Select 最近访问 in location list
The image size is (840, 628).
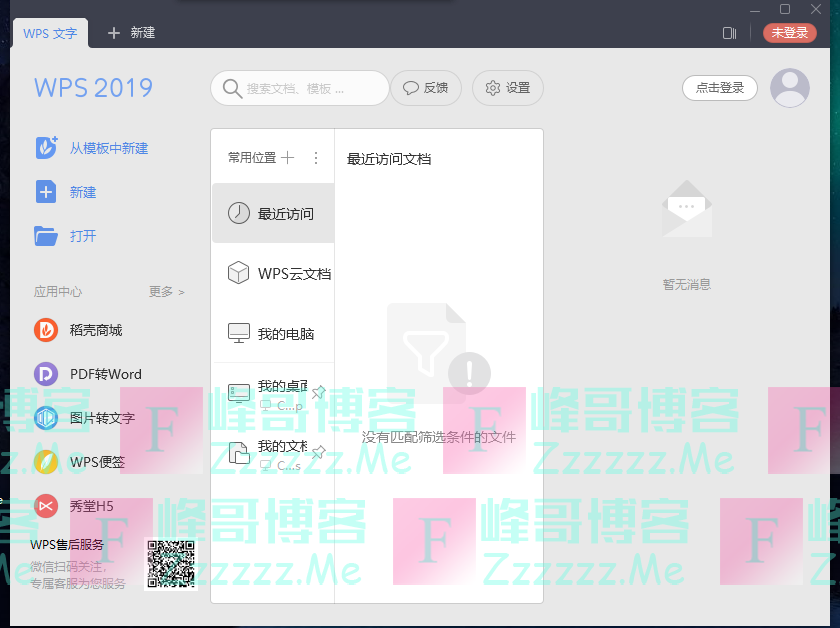[272, 213]
